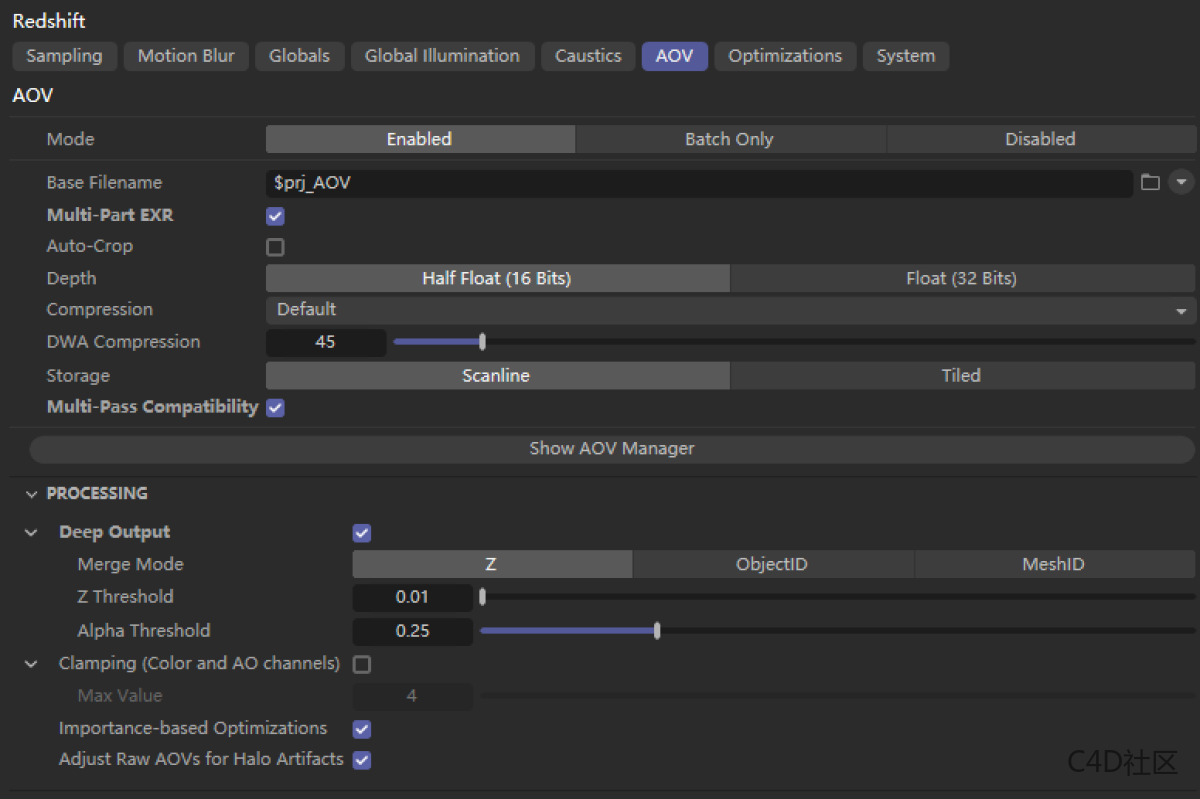Toggle Adjust Raw AOVs for Halo Artifacts

(x=362, y=760)
